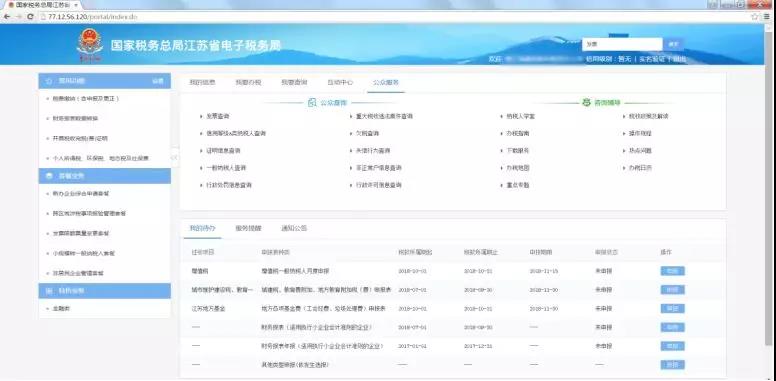This screenshot has height=381, width=776.
Task: Select the 我的待办 tab
Action: (x=202, y=229)
